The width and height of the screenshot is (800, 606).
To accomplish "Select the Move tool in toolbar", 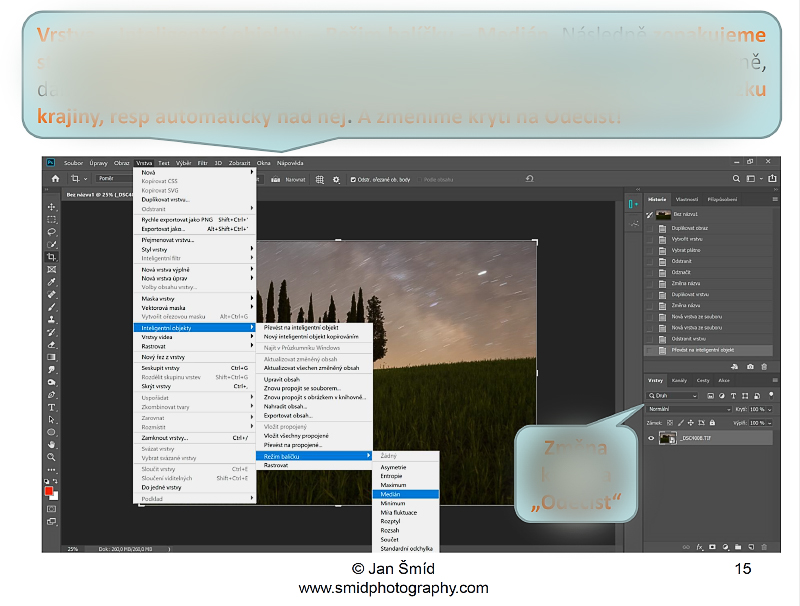I will coord(52,207).
